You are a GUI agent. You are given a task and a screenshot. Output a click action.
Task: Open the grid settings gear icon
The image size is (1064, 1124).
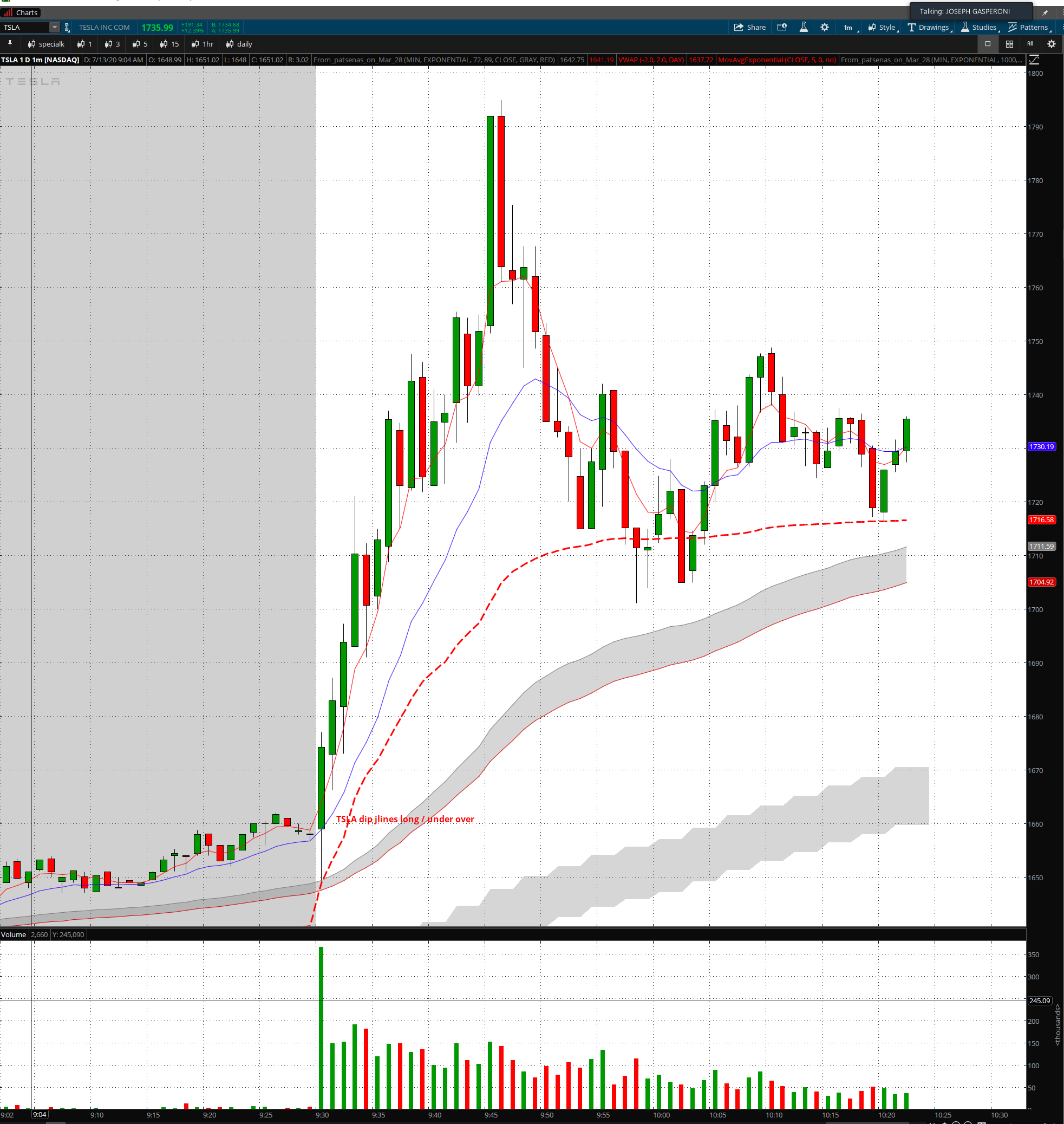click(1051, 44)
